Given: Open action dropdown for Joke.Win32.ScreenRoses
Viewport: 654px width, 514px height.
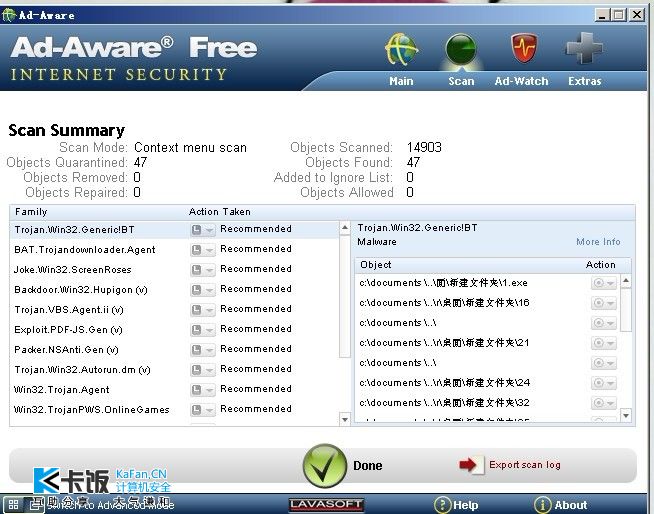Looking at the screenshot, I should point(203,270).
